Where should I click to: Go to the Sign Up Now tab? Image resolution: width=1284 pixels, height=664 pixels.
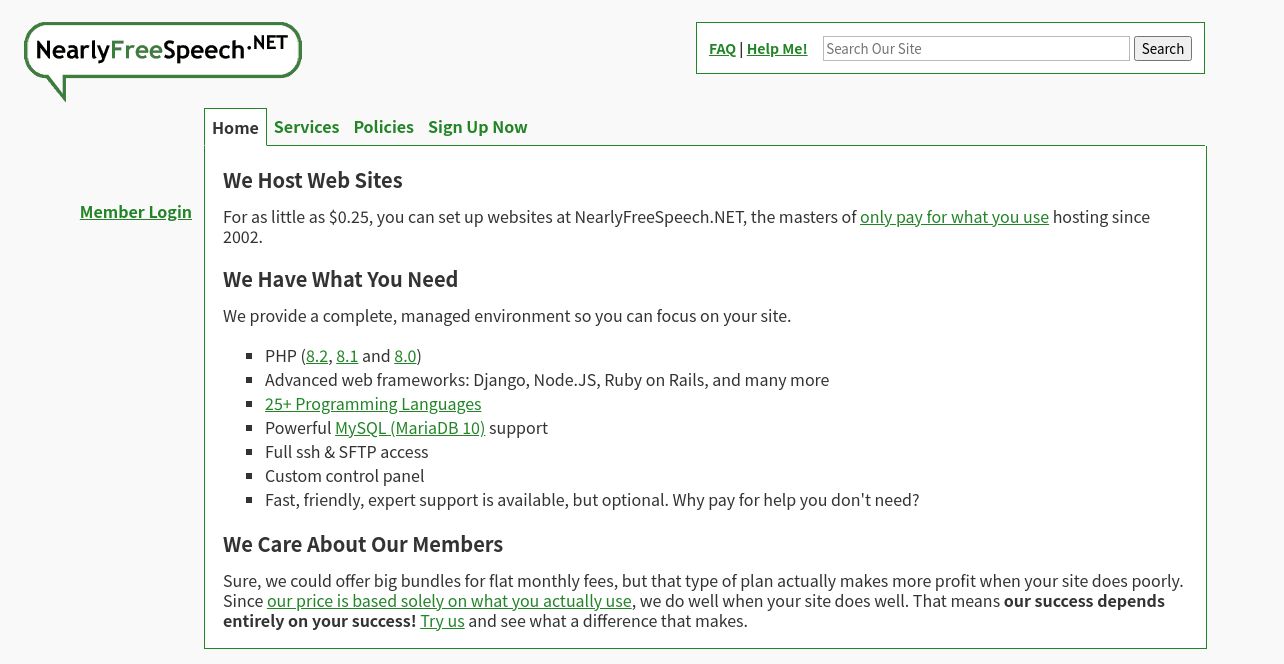point(478,127)
